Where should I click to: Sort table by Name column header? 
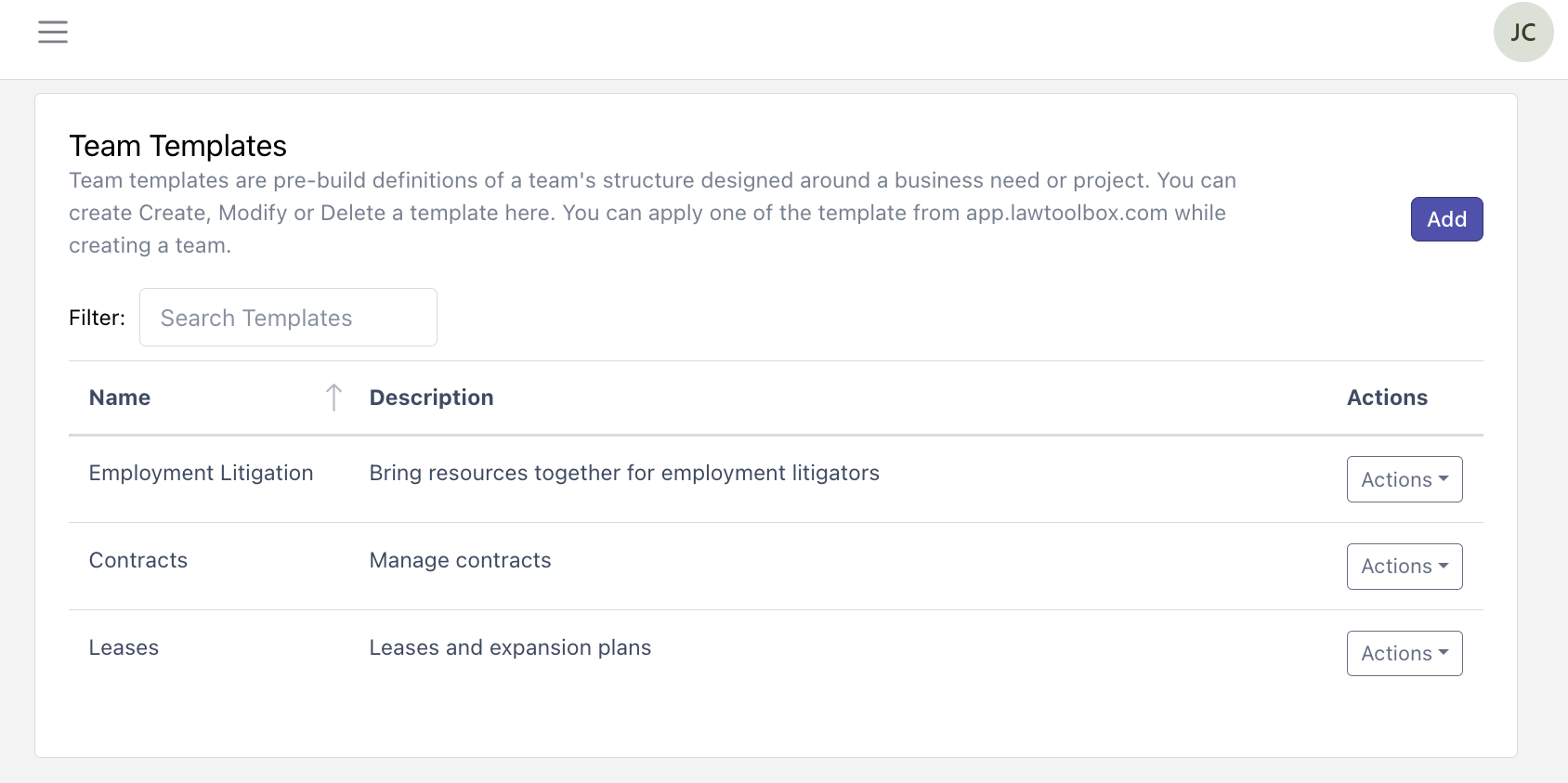[x=120, y=398]
